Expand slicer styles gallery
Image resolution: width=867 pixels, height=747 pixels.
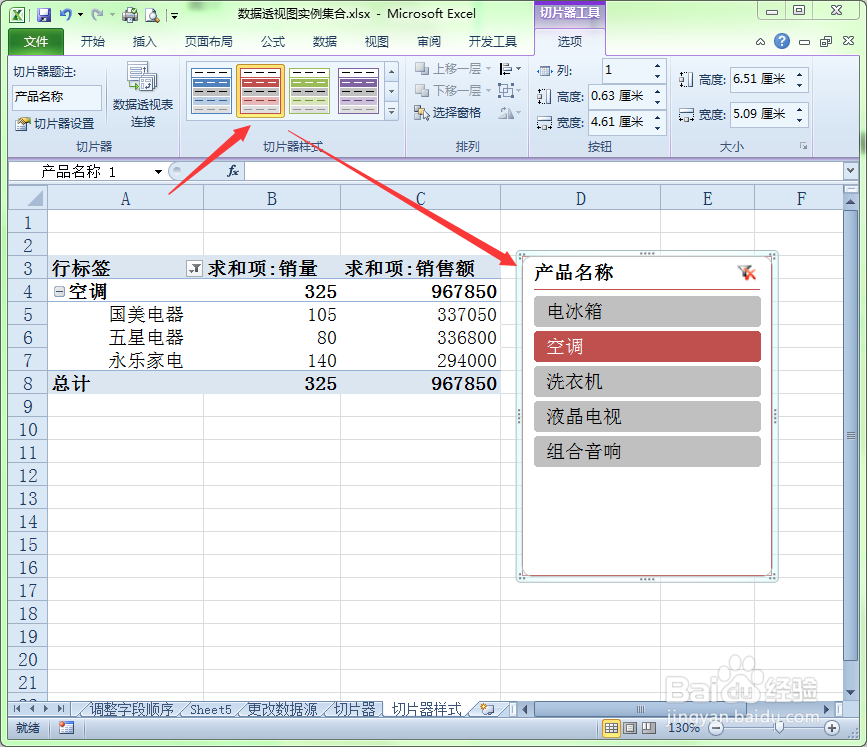[391, 111]
